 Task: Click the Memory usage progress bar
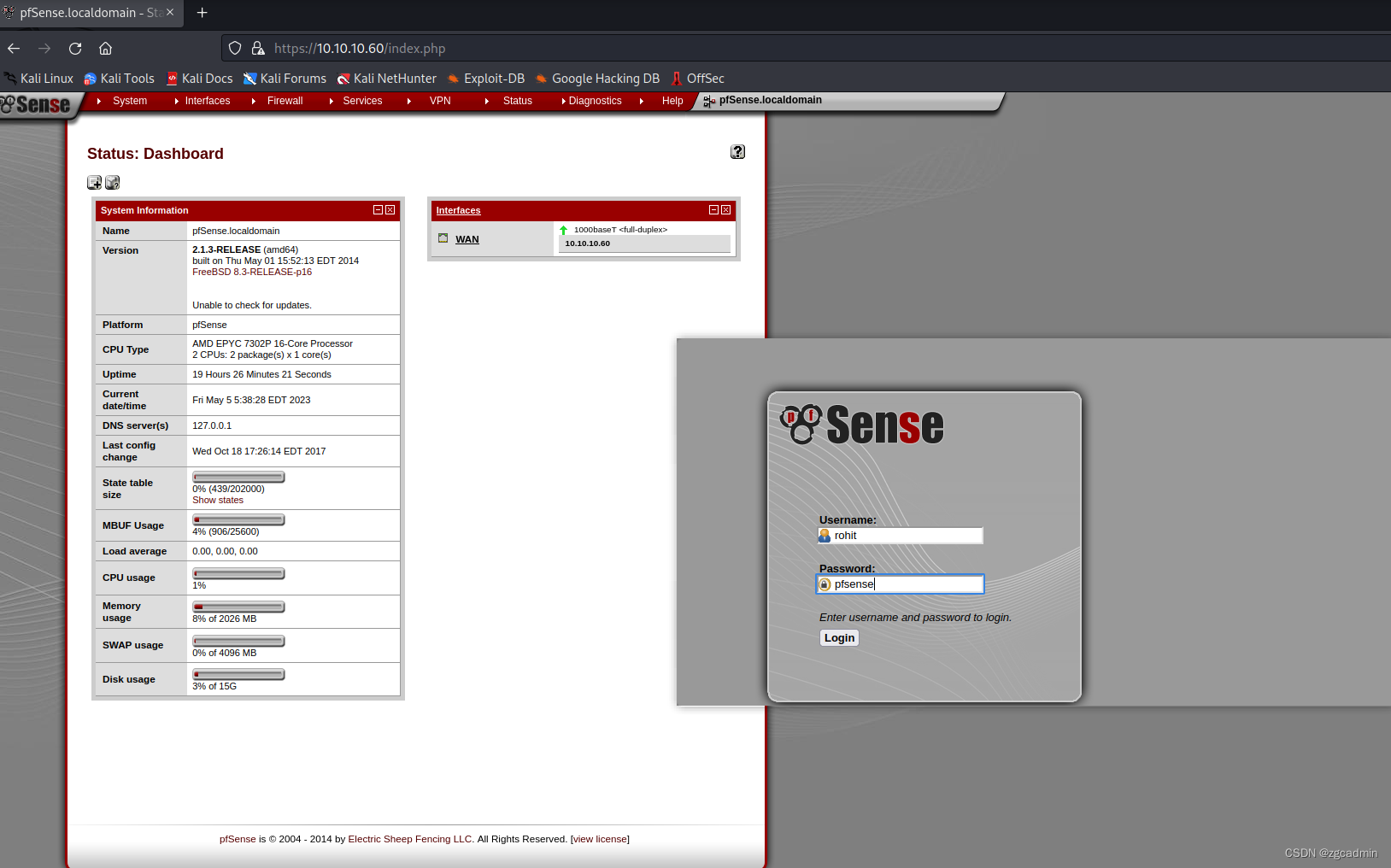[238, 607]
